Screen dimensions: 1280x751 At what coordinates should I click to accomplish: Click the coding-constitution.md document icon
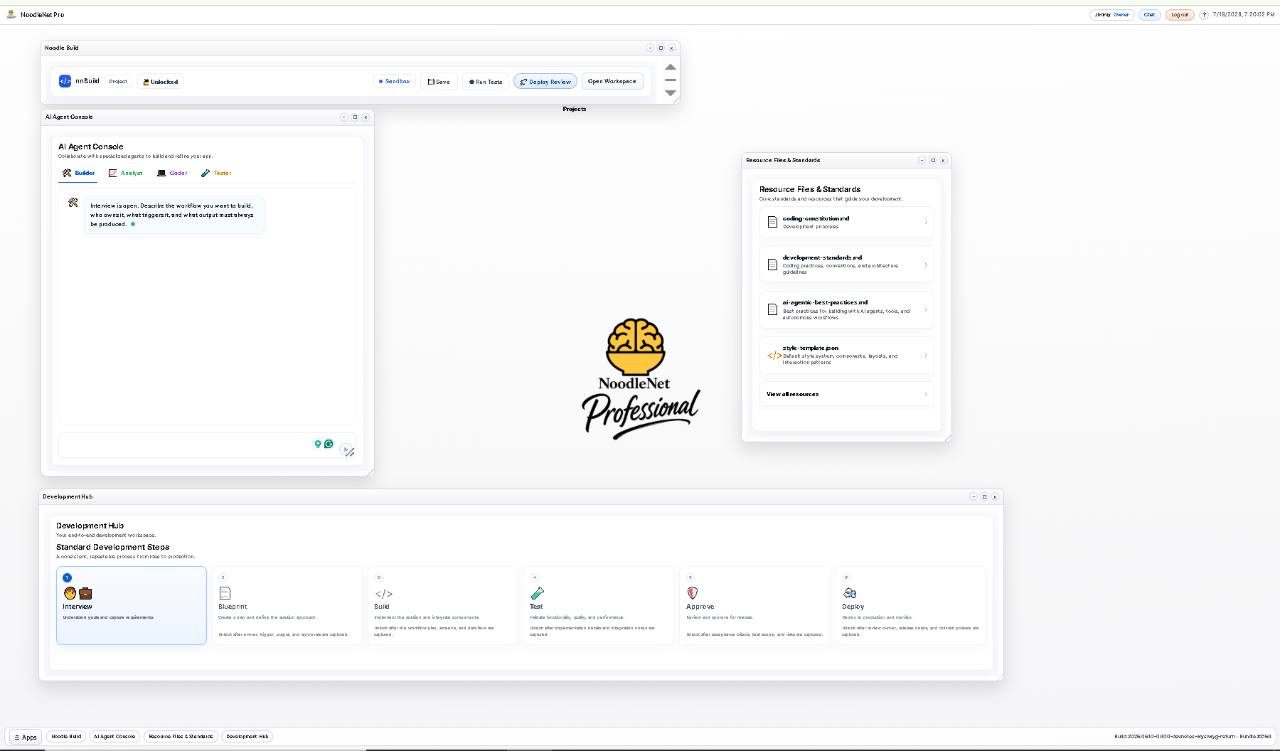point(772,222)
